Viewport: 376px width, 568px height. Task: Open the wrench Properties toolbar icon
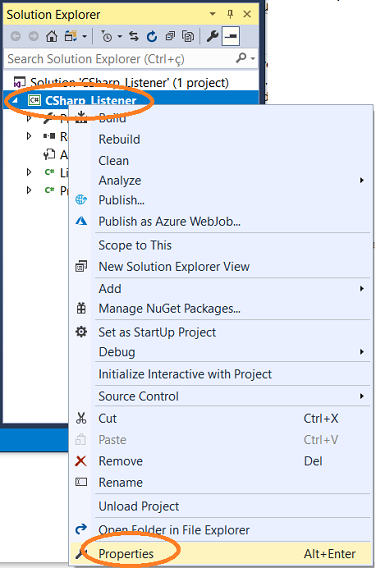pos(212,36)
